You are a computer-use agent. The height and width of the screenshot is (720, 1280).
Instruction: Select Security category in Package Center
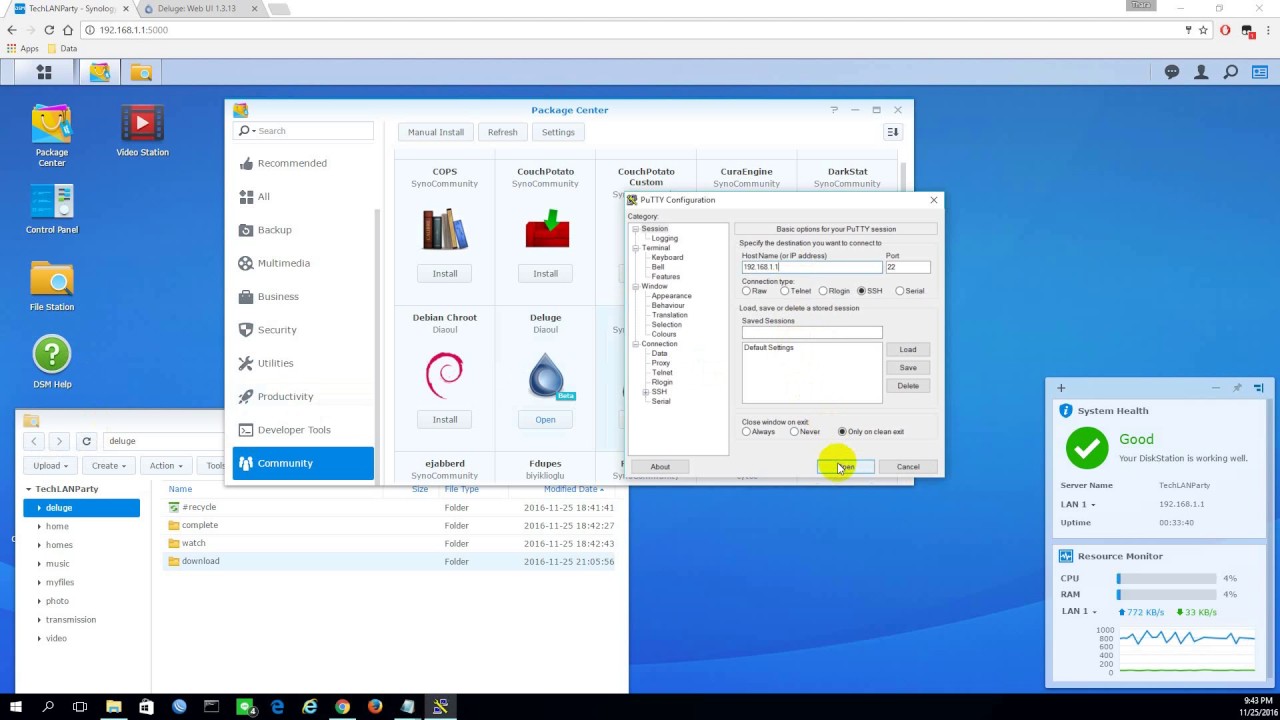click(x=303, y=330)
